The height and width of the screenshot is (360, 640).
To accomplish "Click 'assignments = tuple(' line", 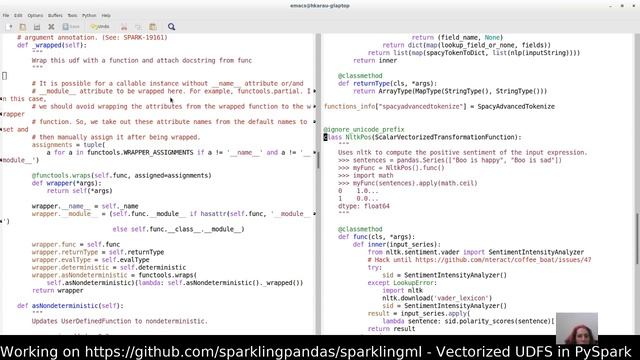I will 69,145.
